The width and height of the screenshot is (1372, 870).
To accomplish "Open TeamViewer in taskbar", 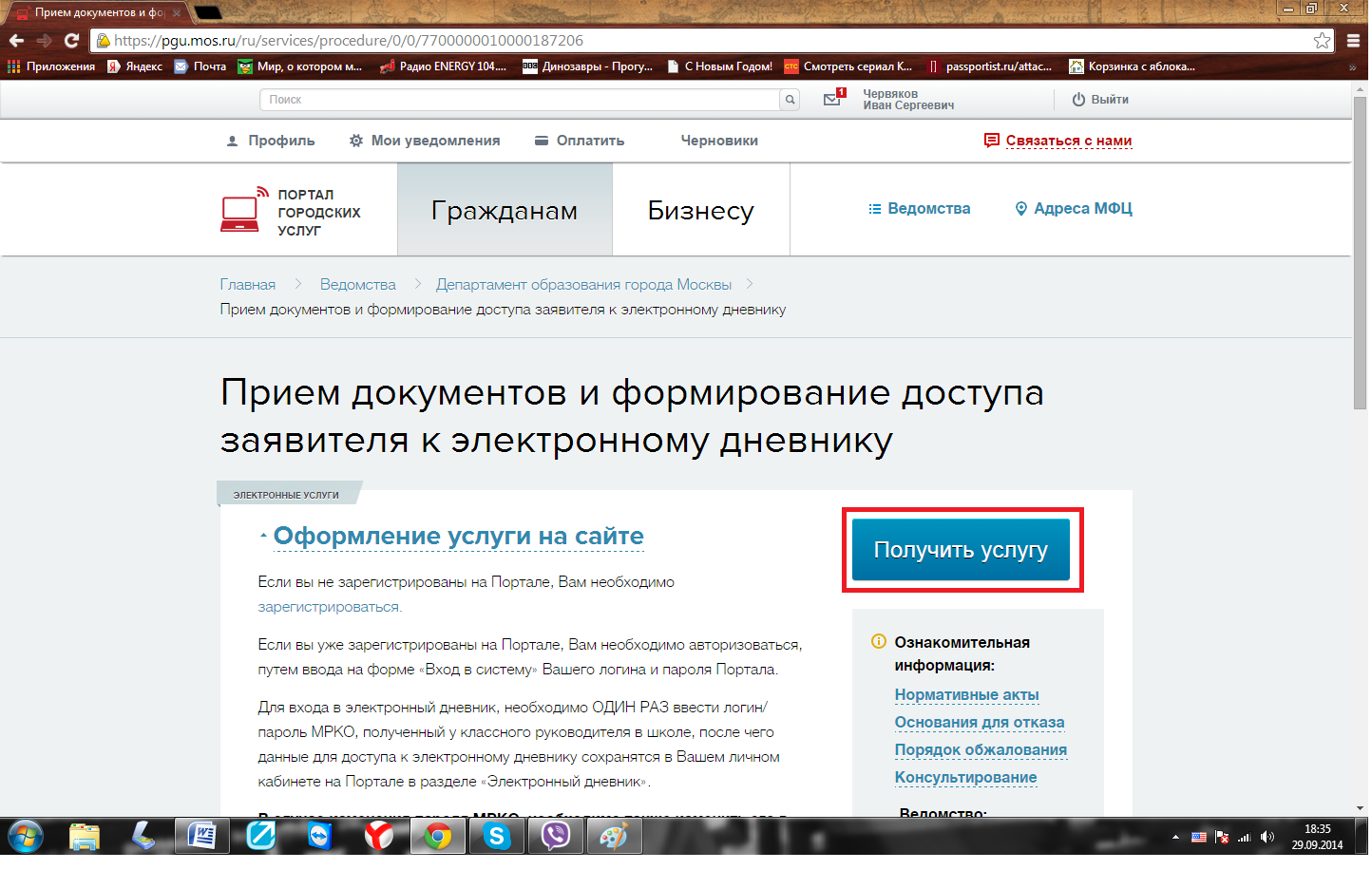I will [320, 838].
